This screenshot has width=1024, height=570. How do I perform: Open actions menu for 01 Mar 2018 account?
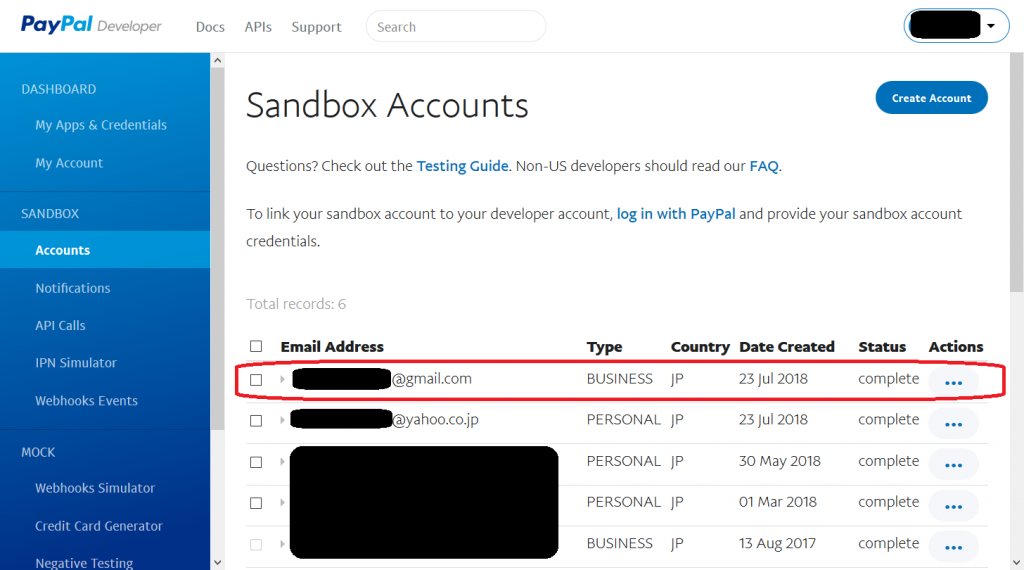[953, 505]
